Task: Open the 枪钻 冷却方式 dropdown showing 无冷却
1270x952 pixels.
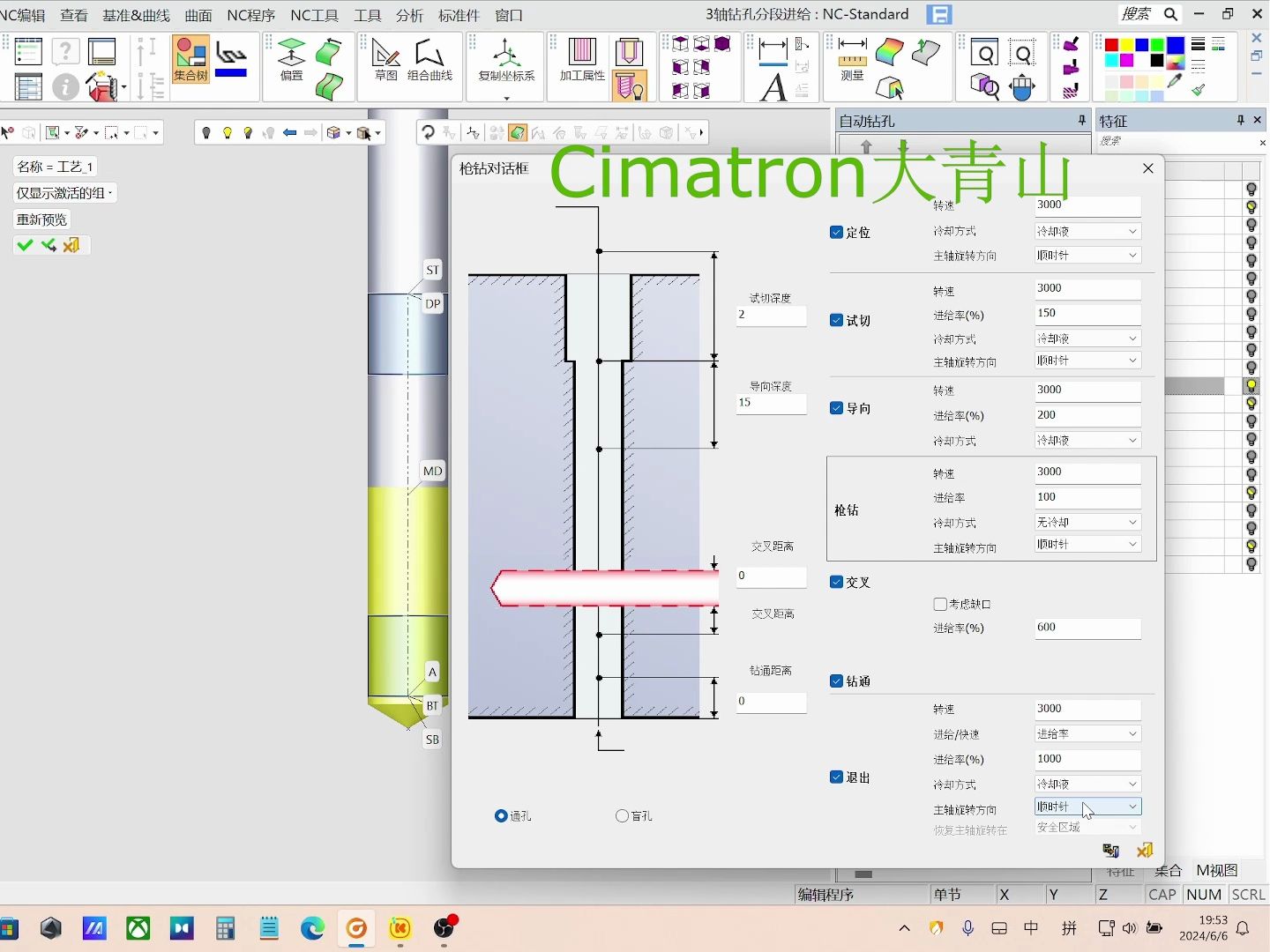Action: (x=1087, y=523)
